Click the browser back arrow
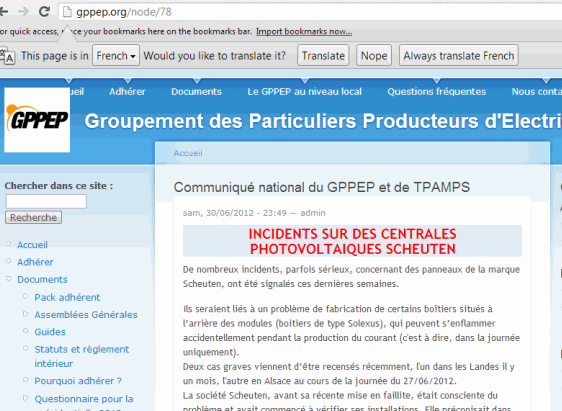This screenshot has width=562, height=411. [4, 11]
